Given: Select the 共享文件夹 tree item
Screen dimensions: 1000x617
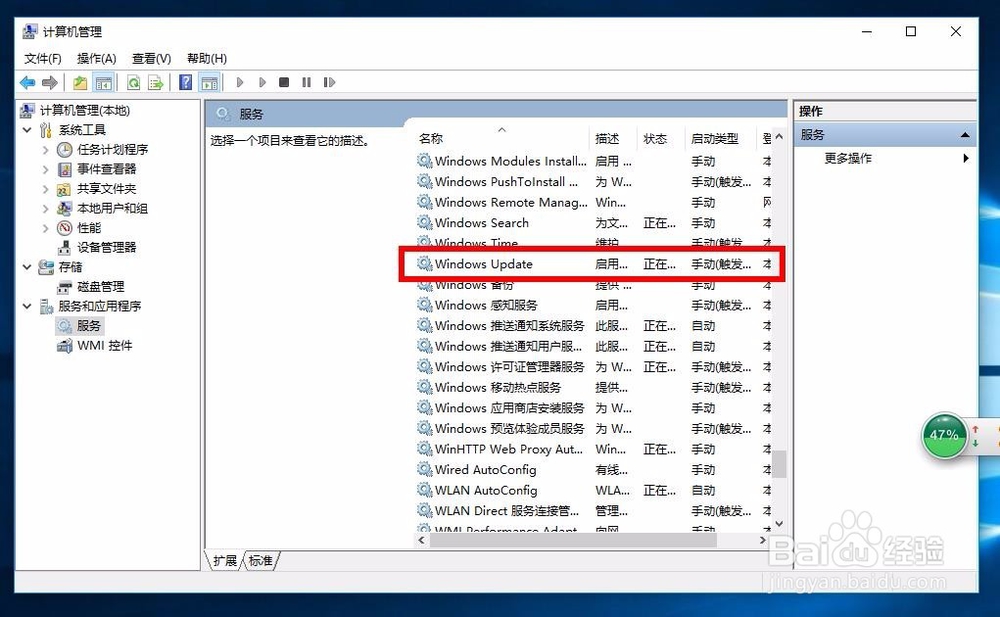Looking at the screenshot, I should pyautogui.click(x=107, y=189).
